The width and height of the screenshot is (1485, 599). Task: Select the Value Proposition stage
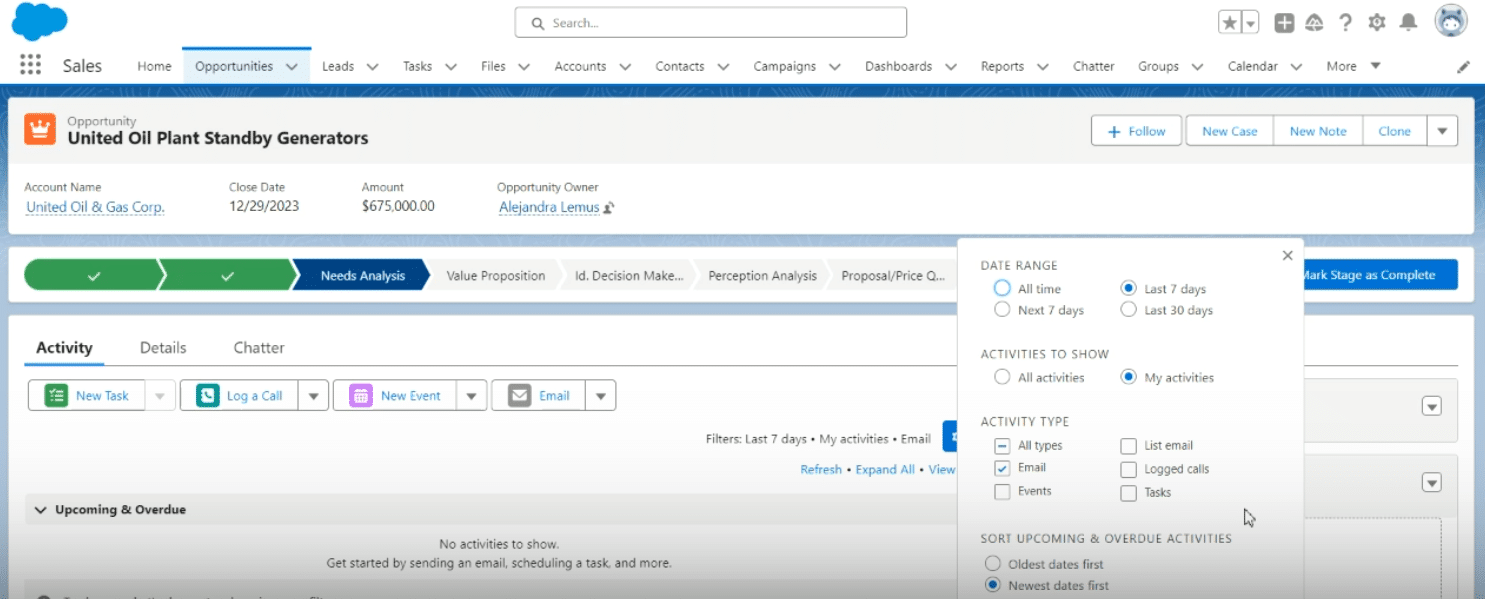coord(496,275)
